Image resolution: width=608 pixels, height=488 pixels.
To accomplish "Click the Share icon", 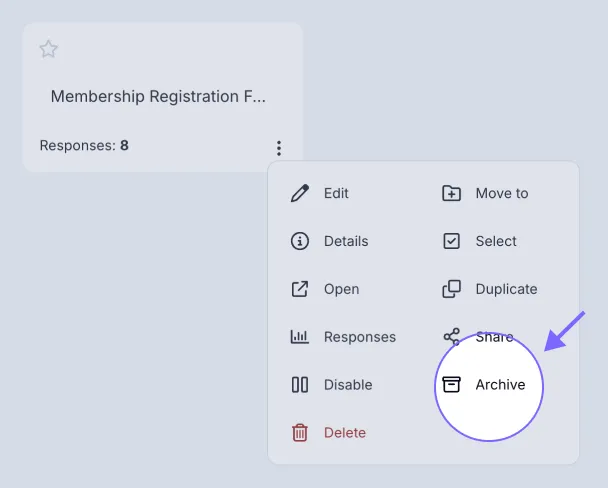I will [452, 337].
